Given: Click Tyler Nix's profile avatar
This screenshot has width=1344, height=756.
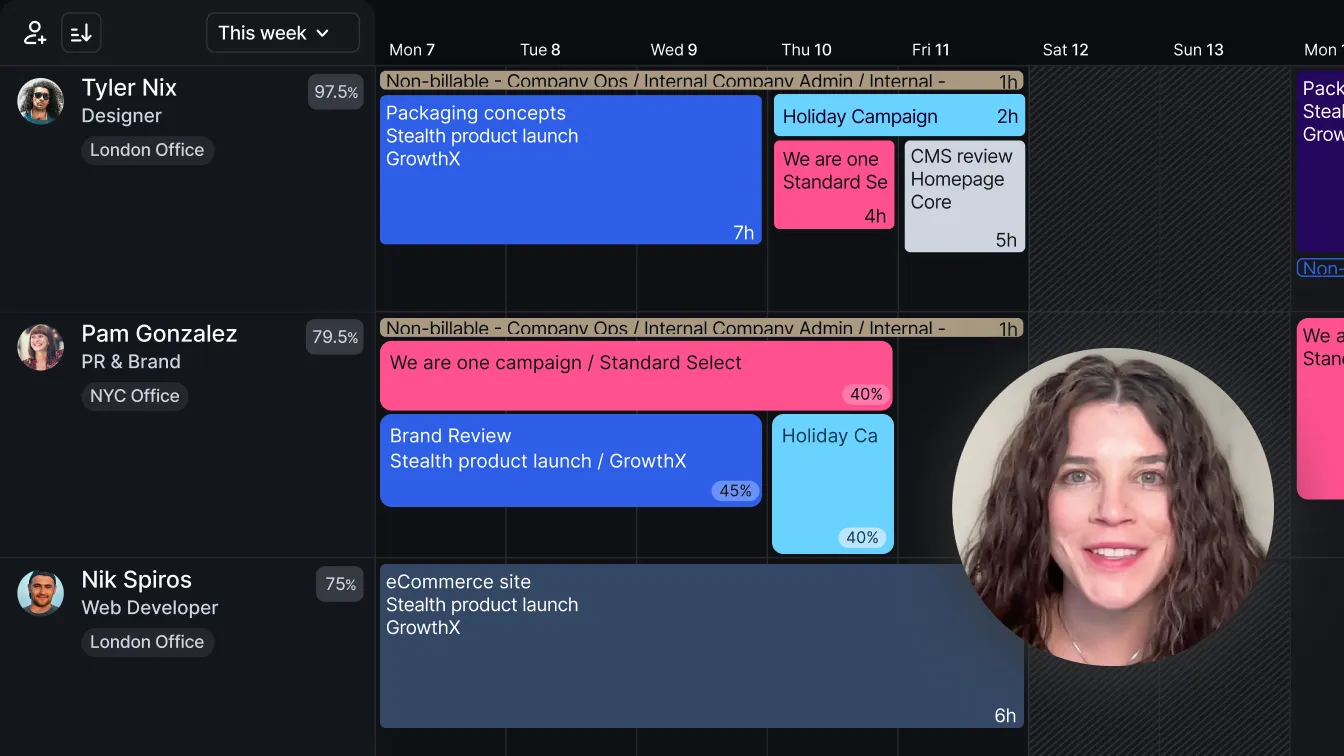Looking at the screenshot, I should pos(40,101).
